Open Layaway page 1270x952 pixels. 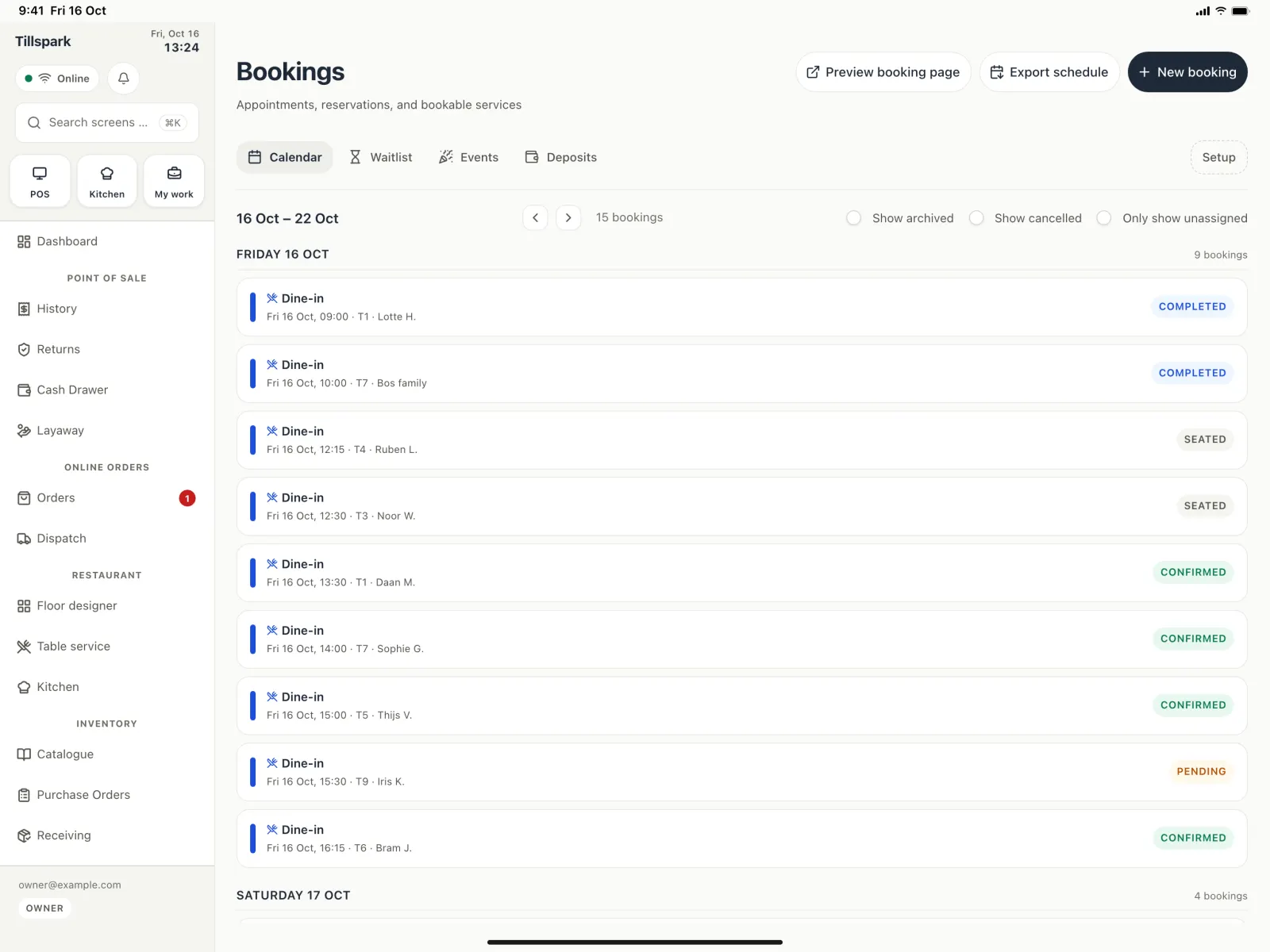click(107, 430)
